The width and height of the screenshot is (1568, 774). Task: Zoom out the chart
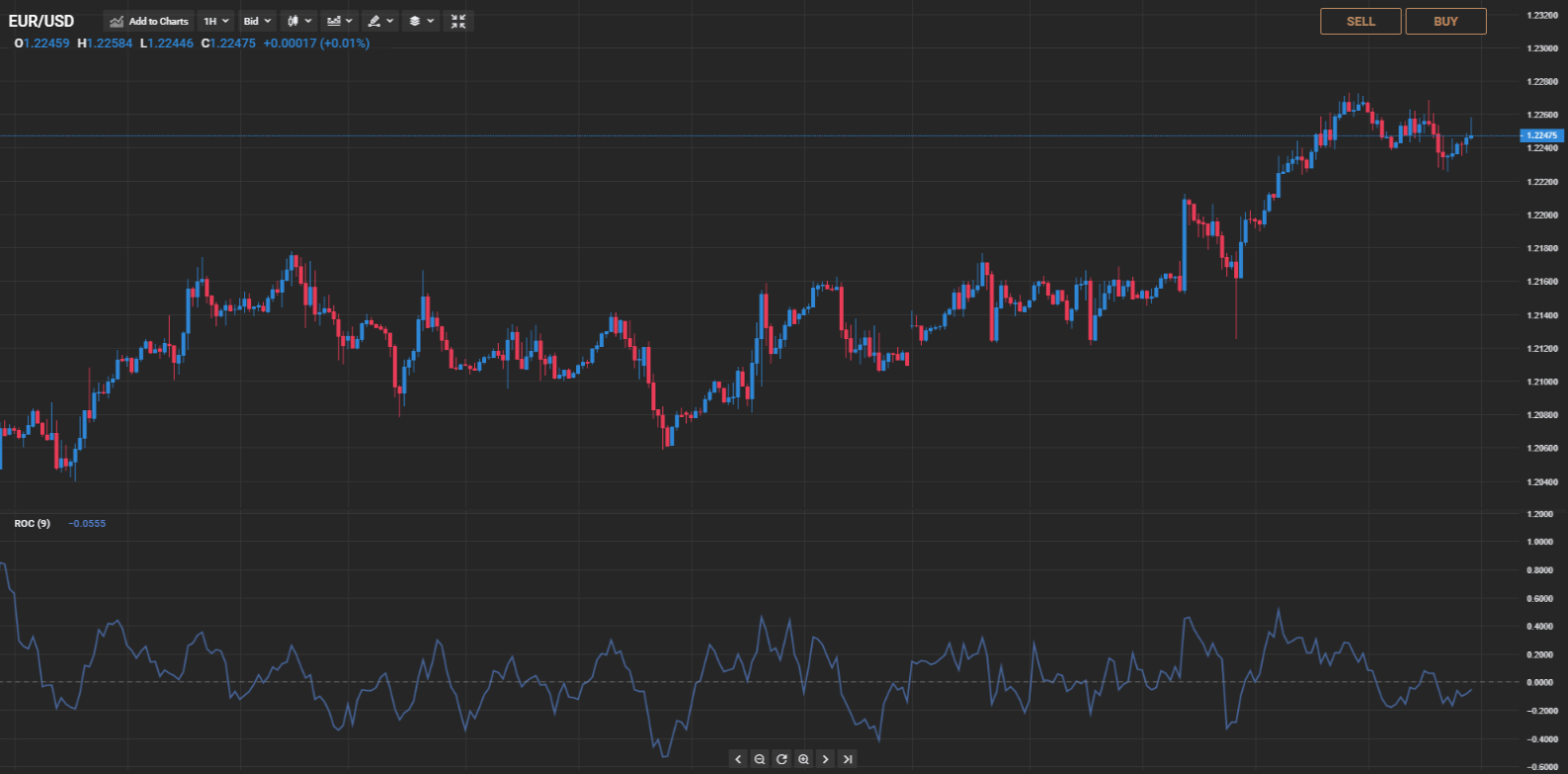[x=760, y=759]
